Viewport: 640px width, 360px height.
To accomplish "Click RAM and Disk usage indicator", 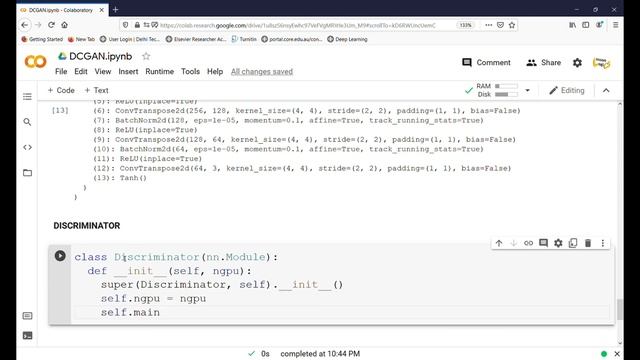I will point(497,90).
